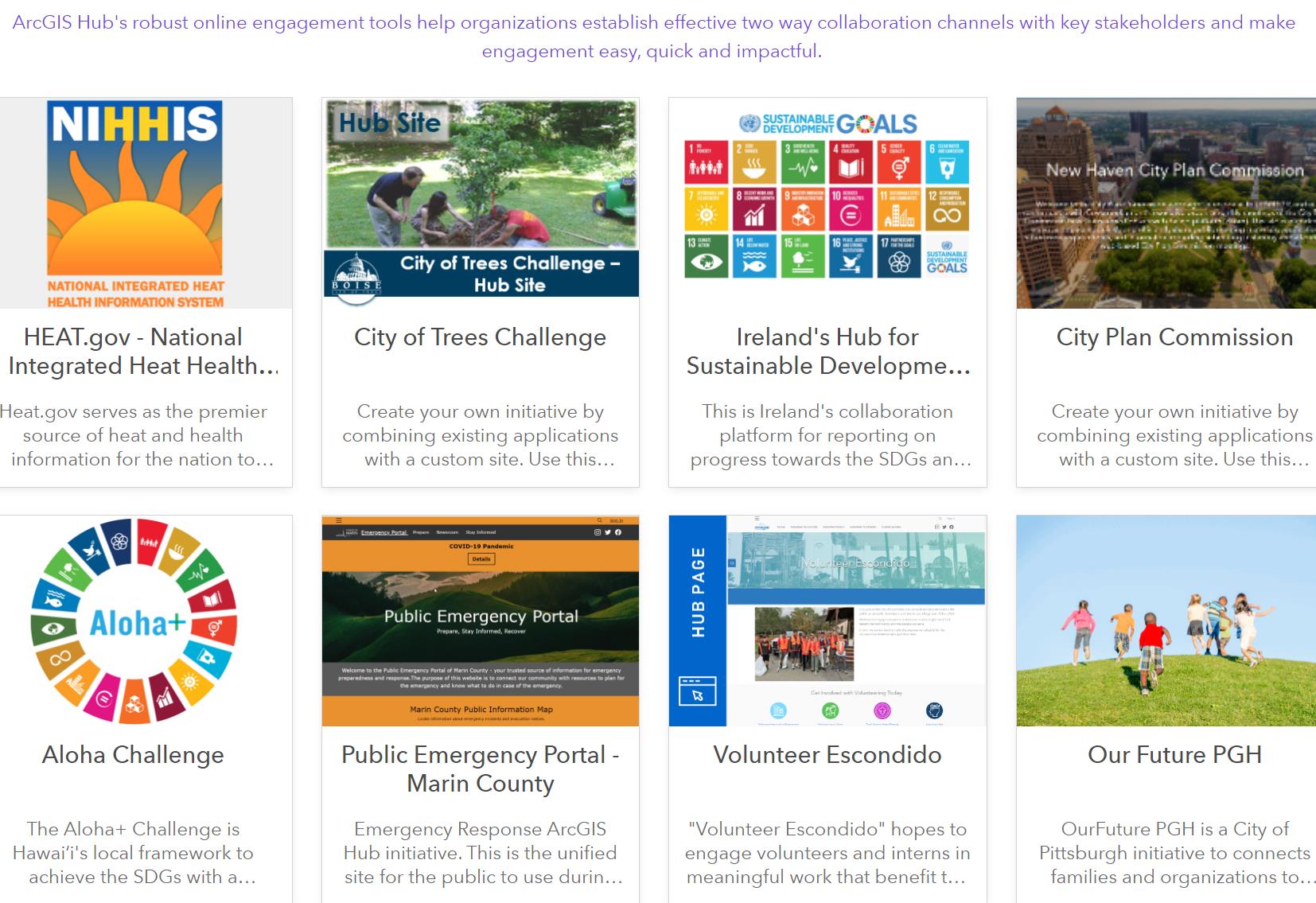Click '"Volunteer Escondido" hopes to engage volunteers' text
Image resolution: width=1316 pixels, height=903 pixels.
(827, 853)
